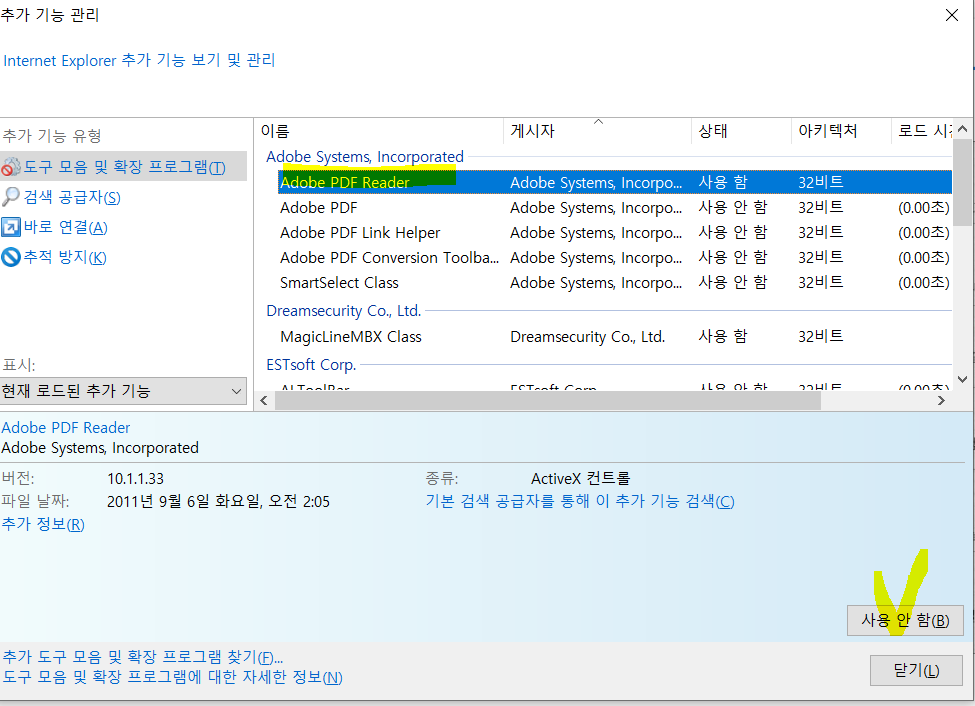
Task: Select the Adobe PDF add-on row
Action: (614, 207)
